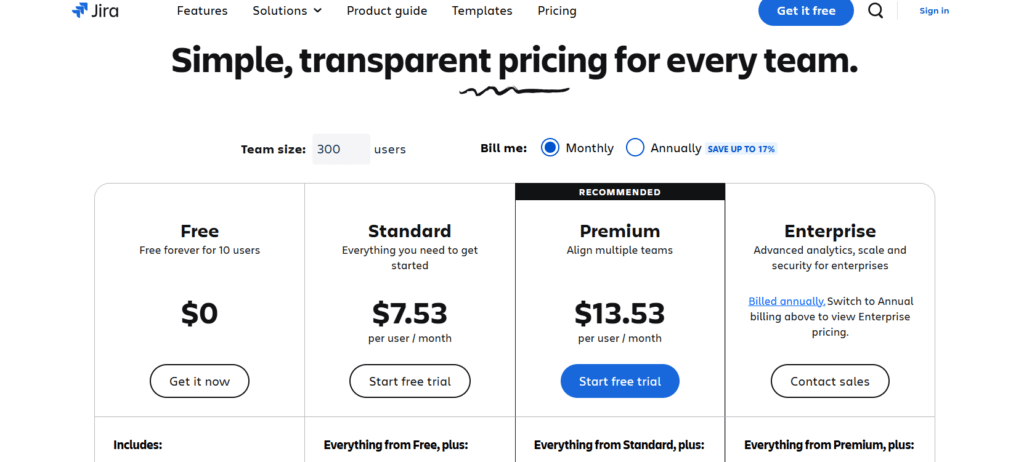Start free trial for Standard plan
This screenshot has width=1024, height=462.
[x=409, y=381]
